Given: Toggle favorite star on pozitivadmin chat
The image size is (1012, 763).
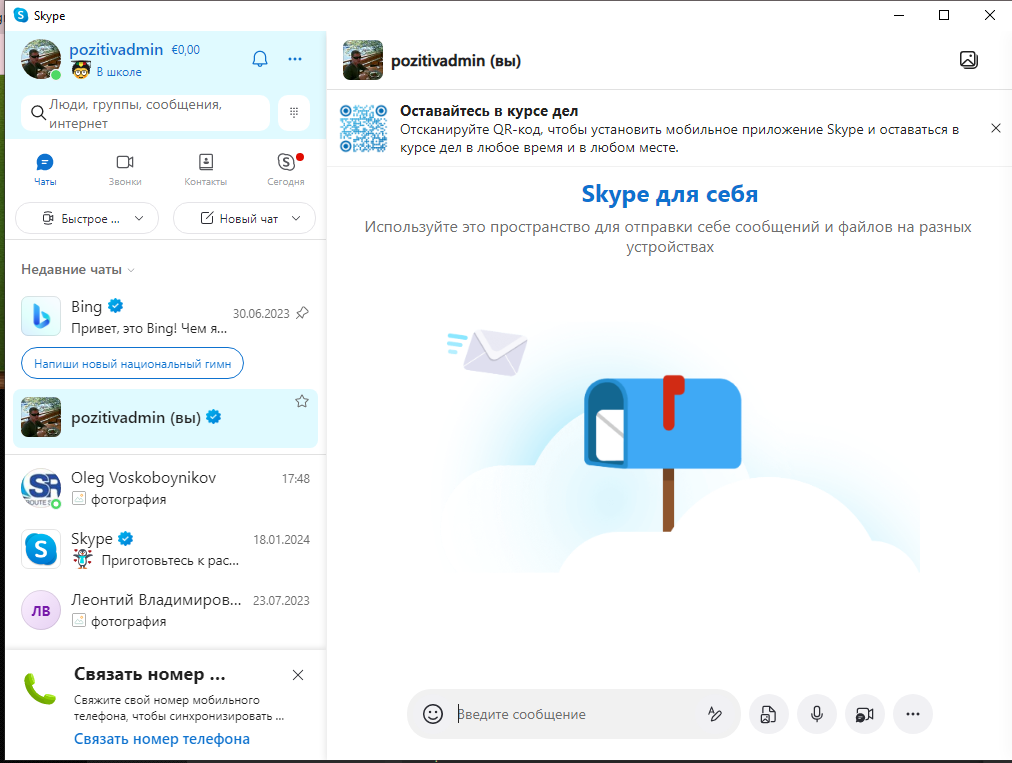Looking at the screenshot, I should click(301, 402).
